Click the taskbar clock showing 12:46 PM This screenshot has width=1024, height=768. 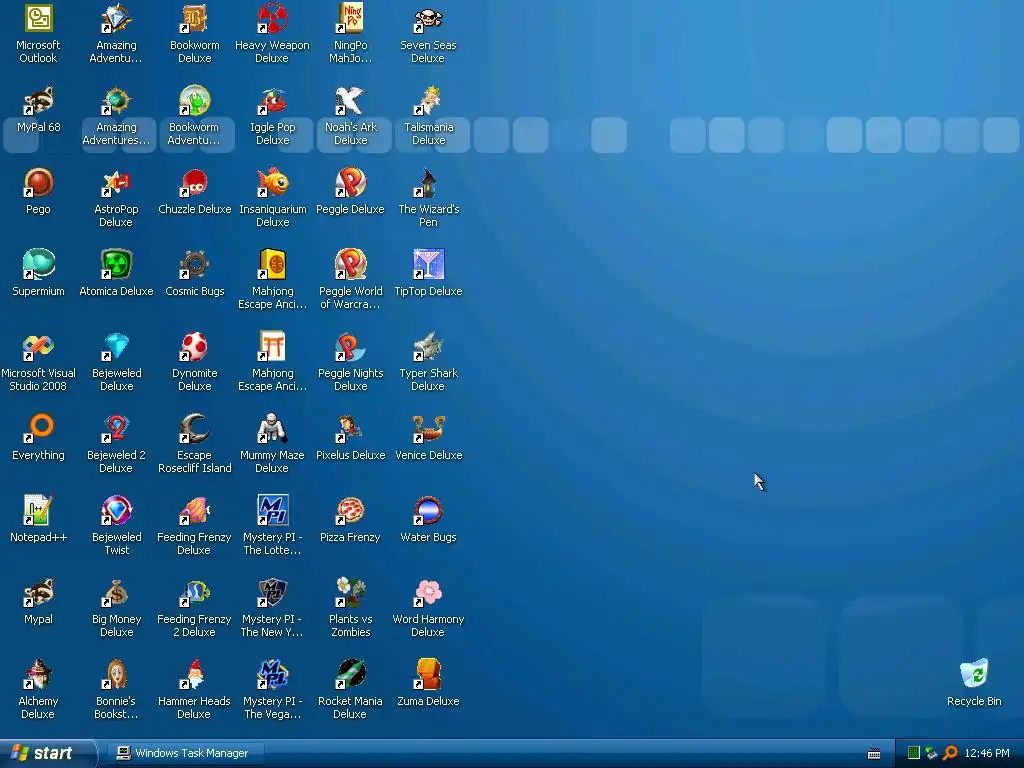[x=987, y=753]
